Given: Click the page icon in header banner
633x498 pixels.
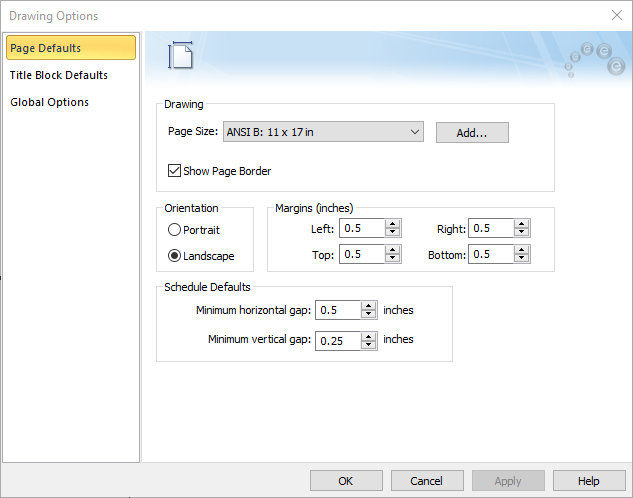Looking at the screenshot, I should coord(180,56).
